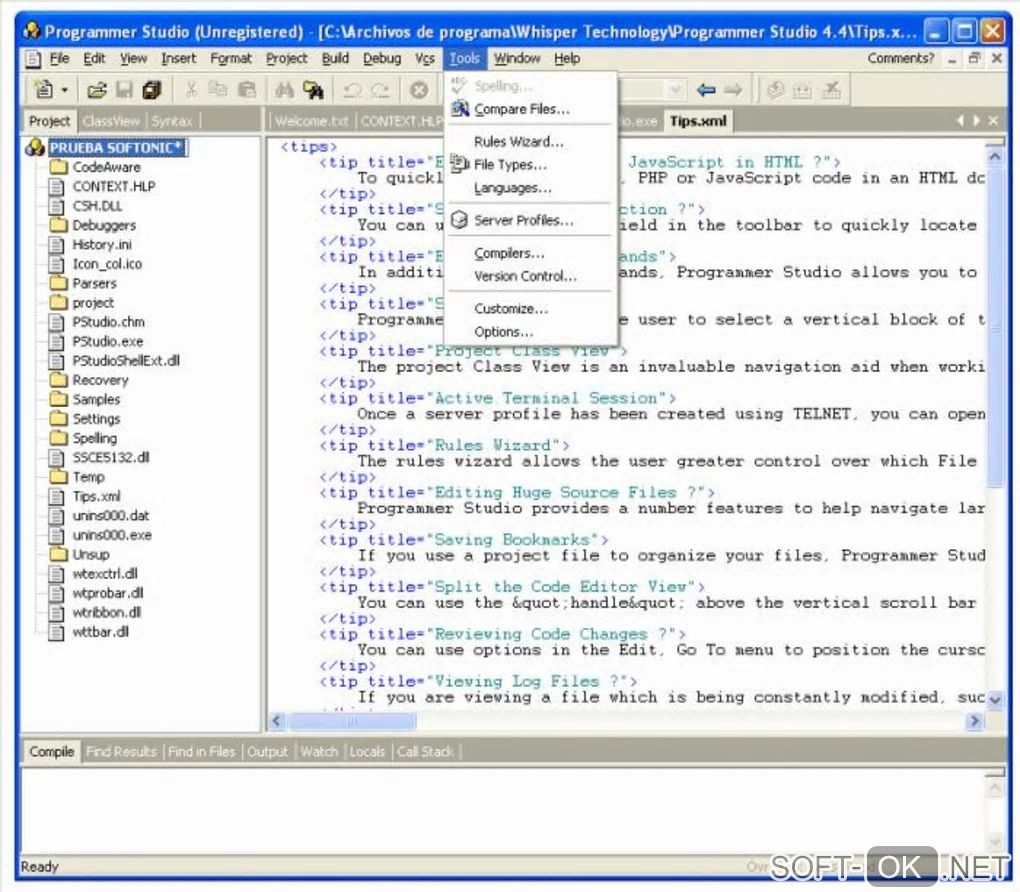1020x892 pixels.
Task: Choose Rules Wizard from Tools menu
Action: tap(518, 142)
